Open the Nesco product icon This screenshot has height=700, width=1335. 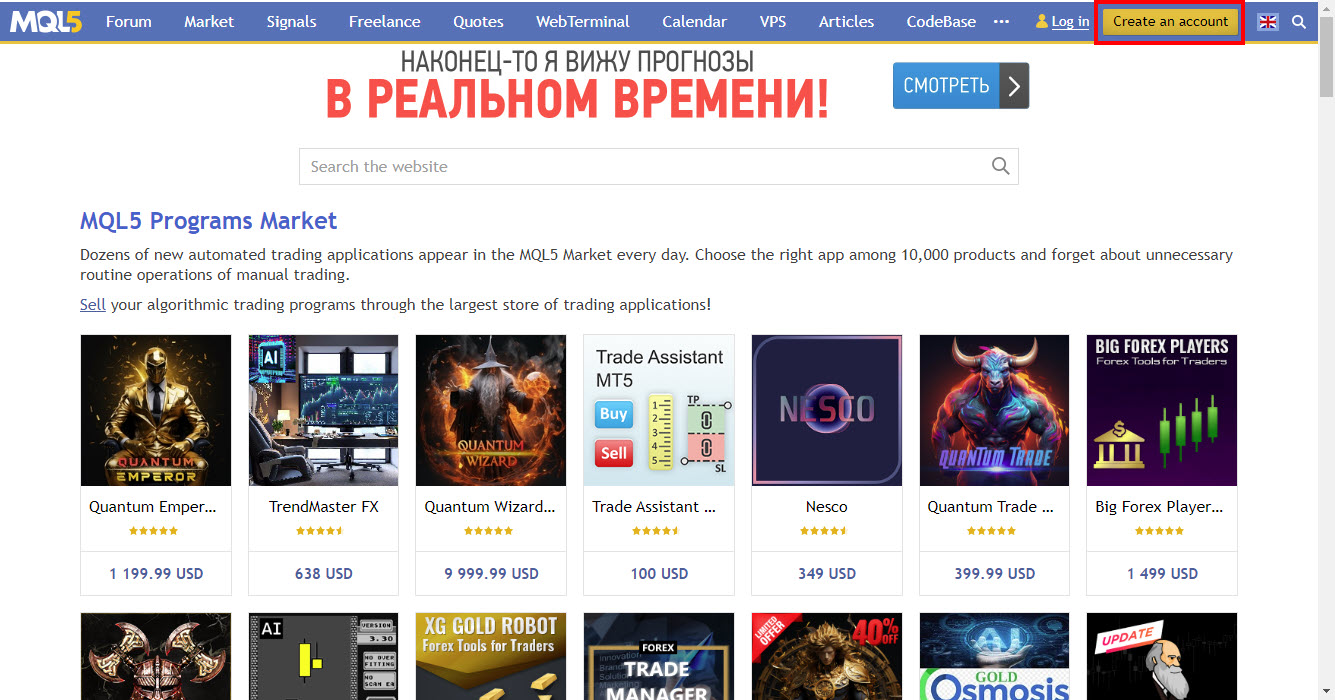coord(827,410)
